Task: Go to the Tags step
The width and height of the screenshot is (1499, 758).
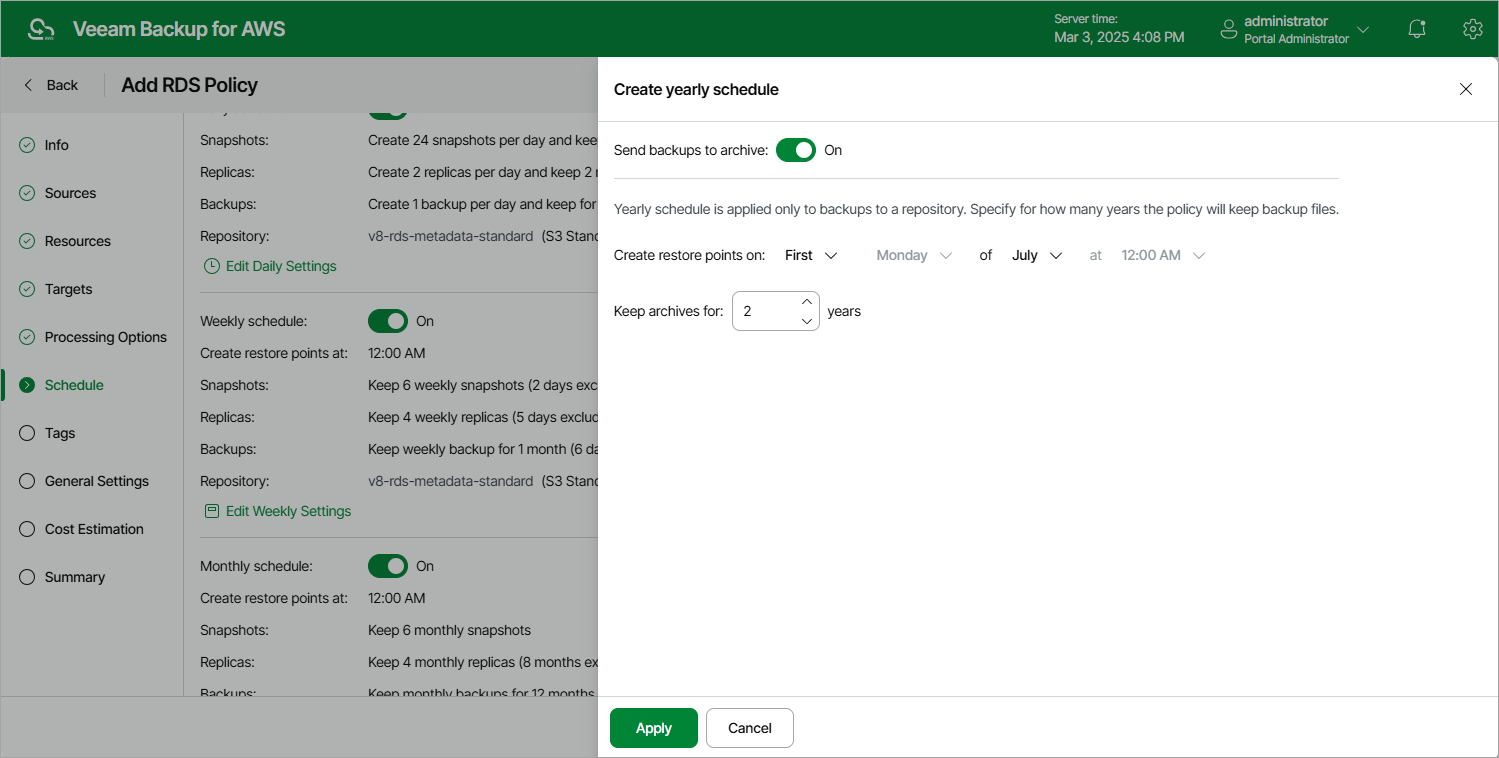Action: [x=60, y=433]
